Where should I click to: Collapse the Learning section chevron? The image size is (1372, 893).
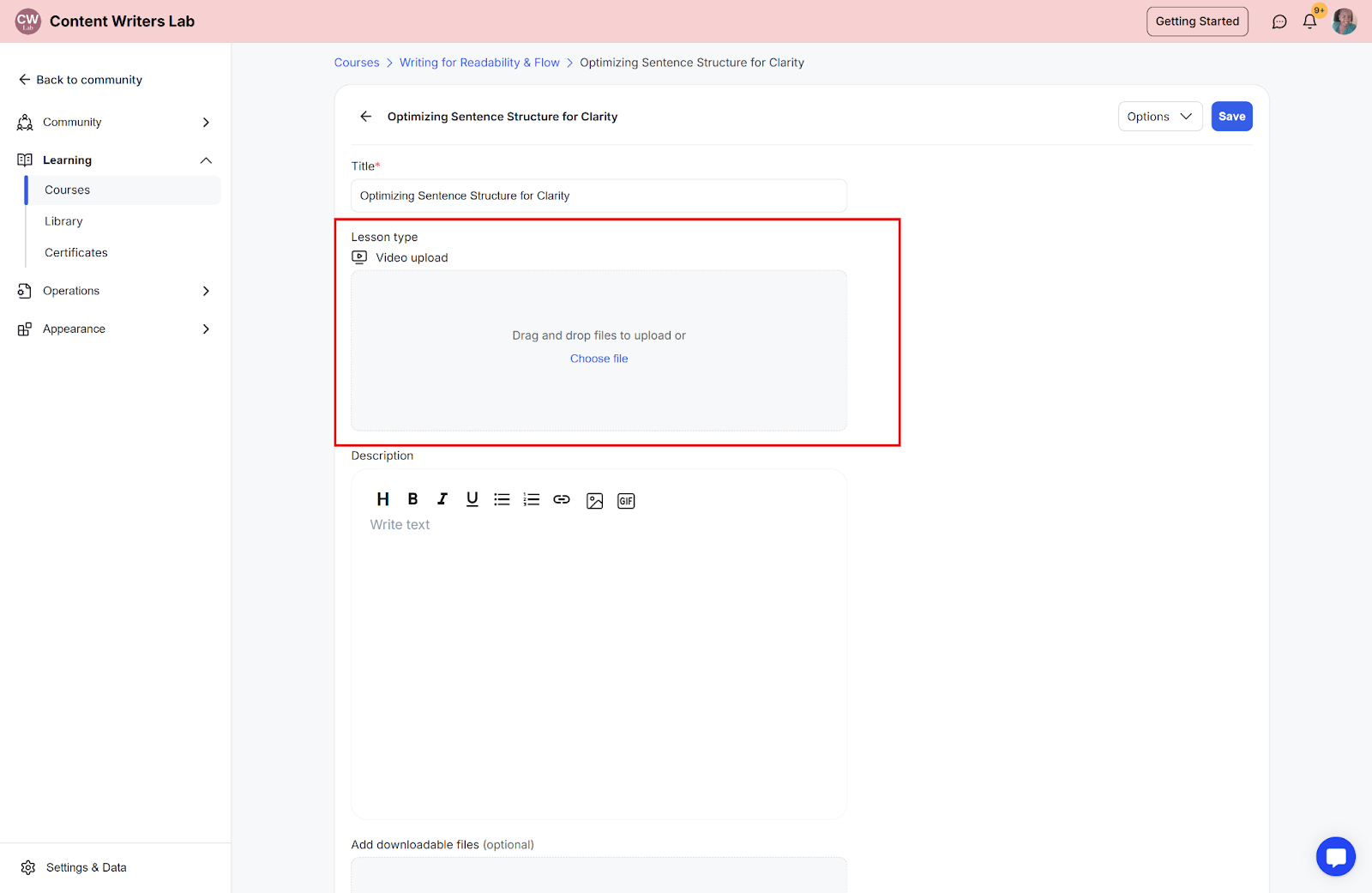pos(206,160)
